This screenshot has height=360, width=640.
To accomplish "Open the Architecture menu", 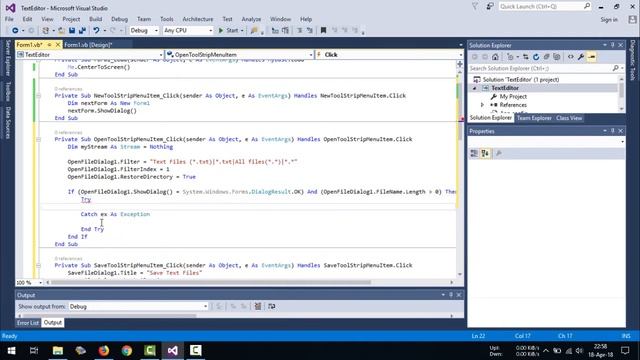I will click(x=198, y=19).
